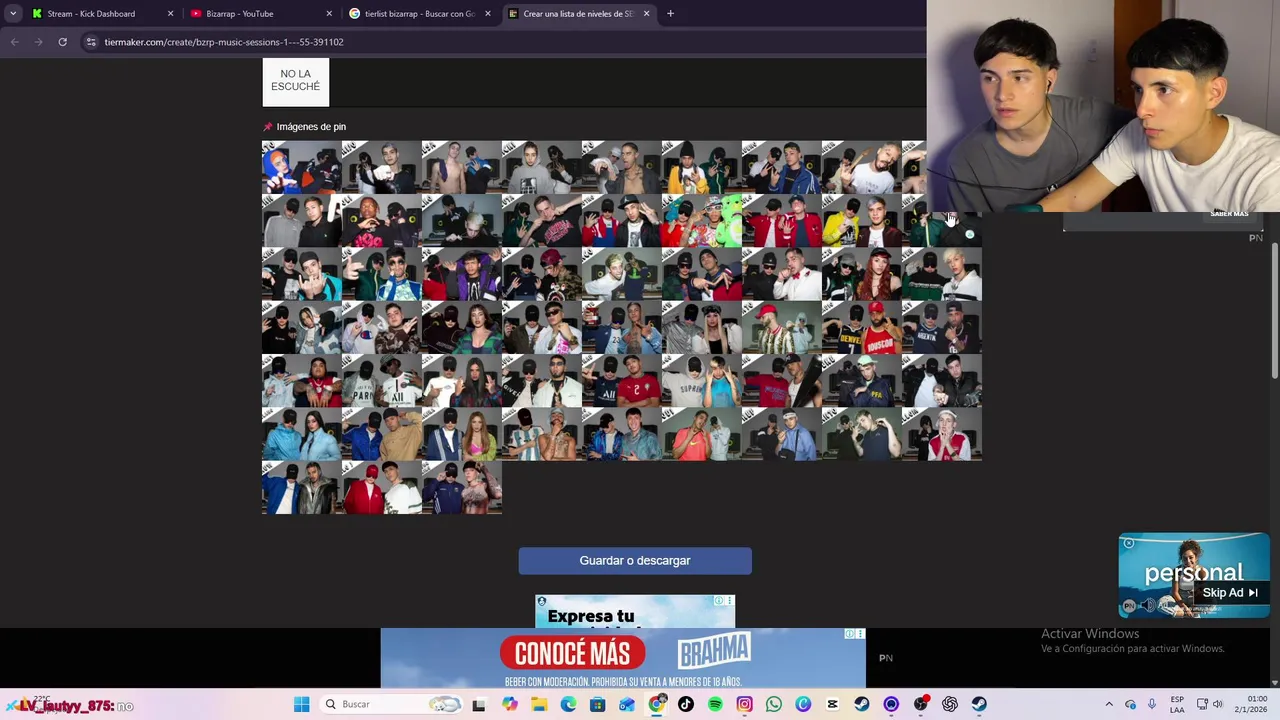This screenshot has height=720, width=1280.
Task: Switch the ESP LAA keyboard language
Action: click(x=1177, y=704)
